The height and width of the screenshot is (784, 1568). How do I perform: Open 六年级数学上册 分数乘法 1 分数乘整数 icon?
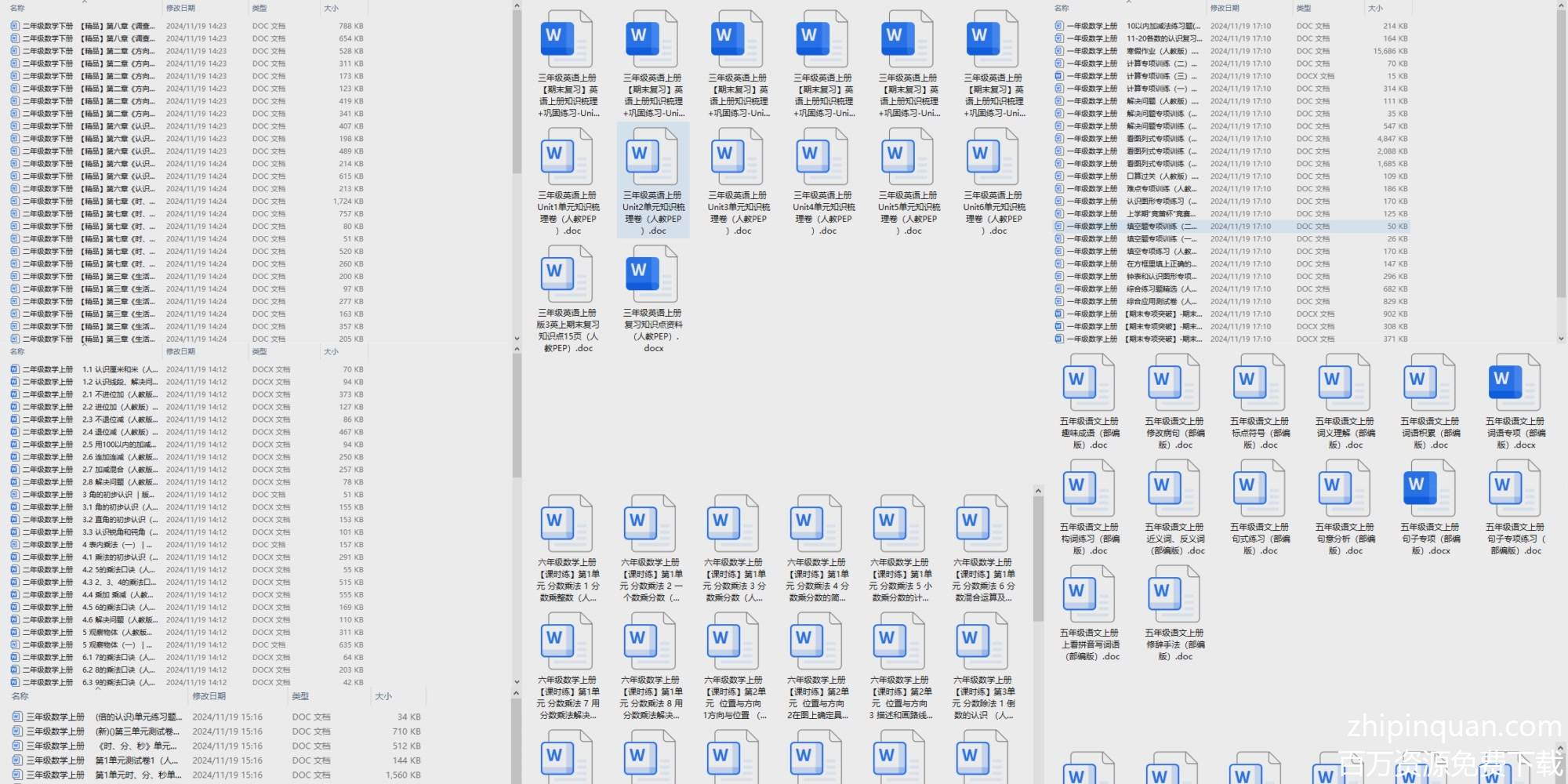click(567, 524)
